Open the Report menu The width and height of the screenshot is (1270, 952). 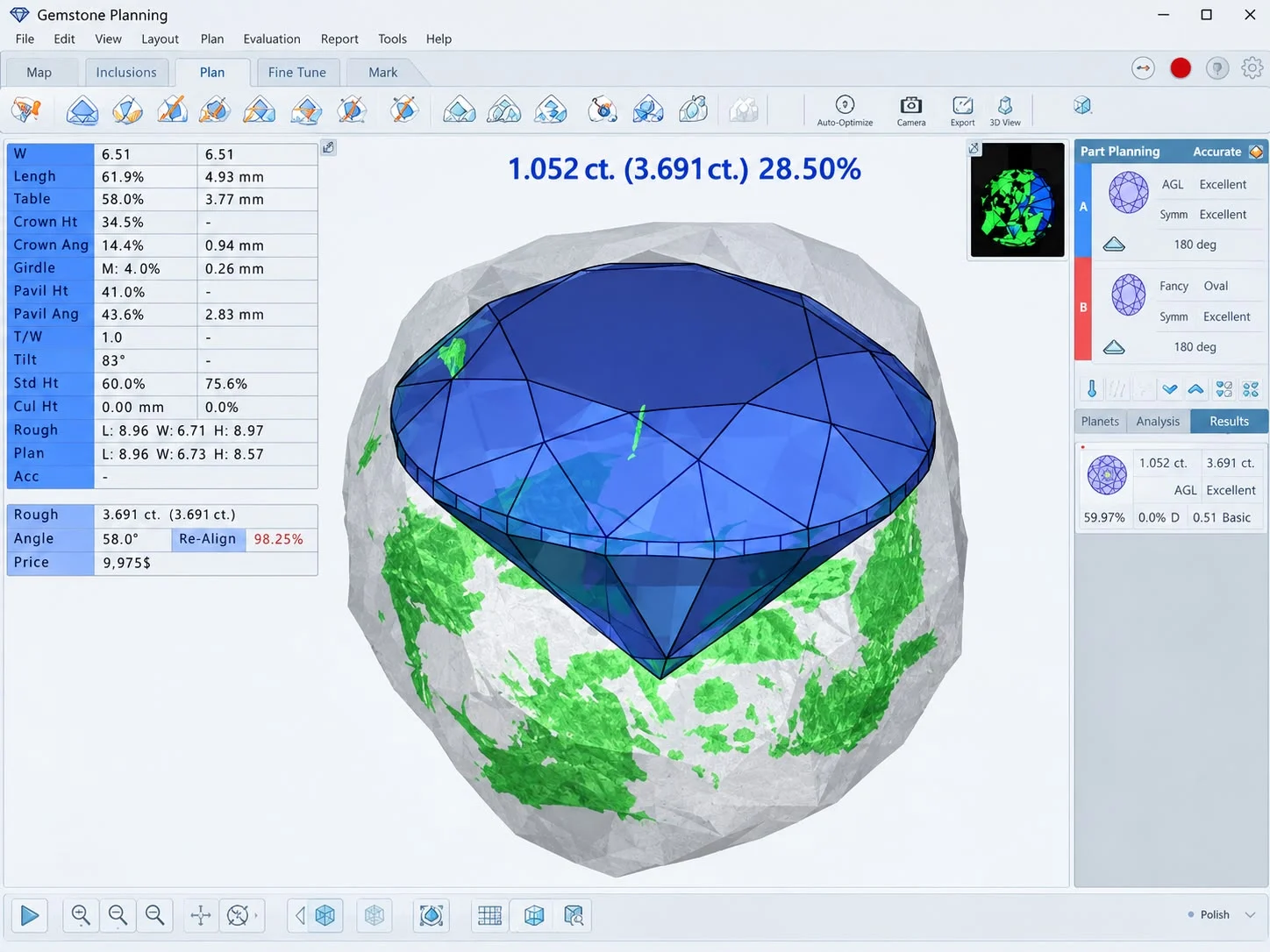339,39
